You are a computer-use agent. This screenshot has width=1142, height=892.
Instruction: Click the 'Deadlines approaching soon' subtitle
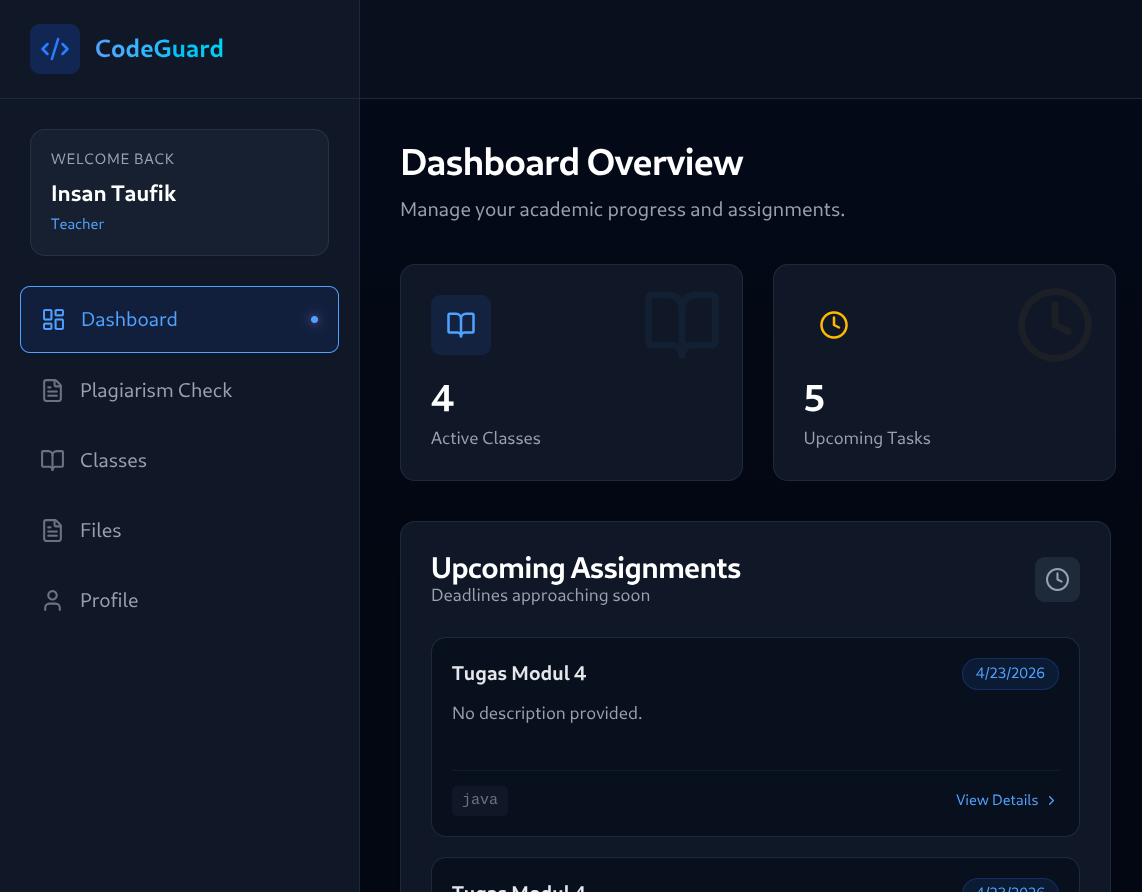[x=540, y=596]
